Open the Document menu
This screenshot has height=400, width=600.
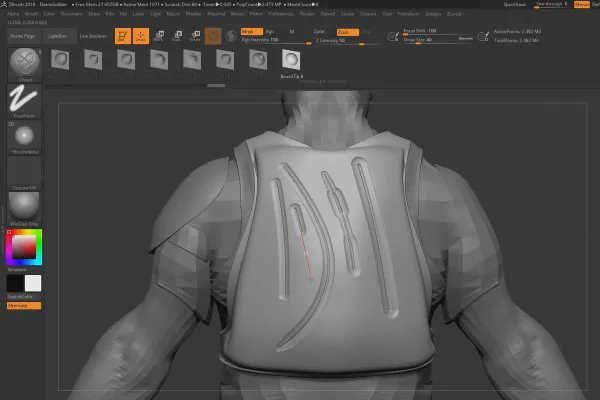tap(72, 14)
